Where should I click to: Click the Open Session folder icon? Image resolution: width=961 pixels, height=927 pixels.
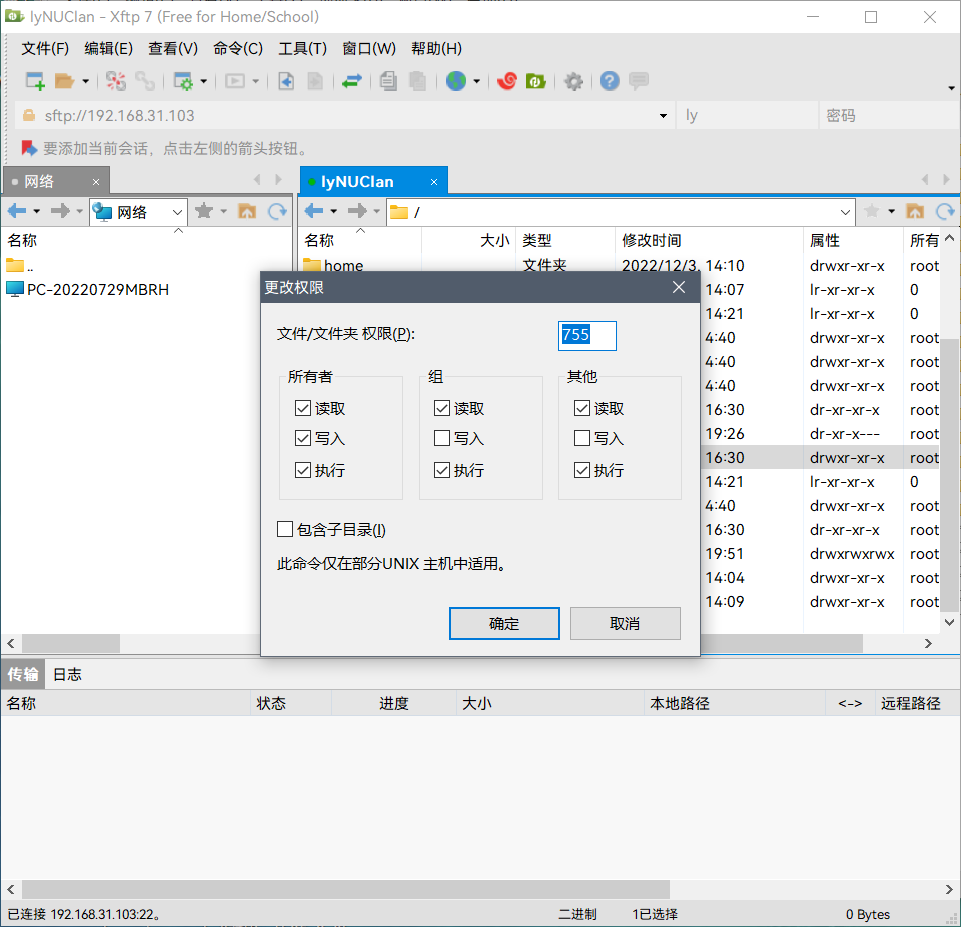coord(64,81)
